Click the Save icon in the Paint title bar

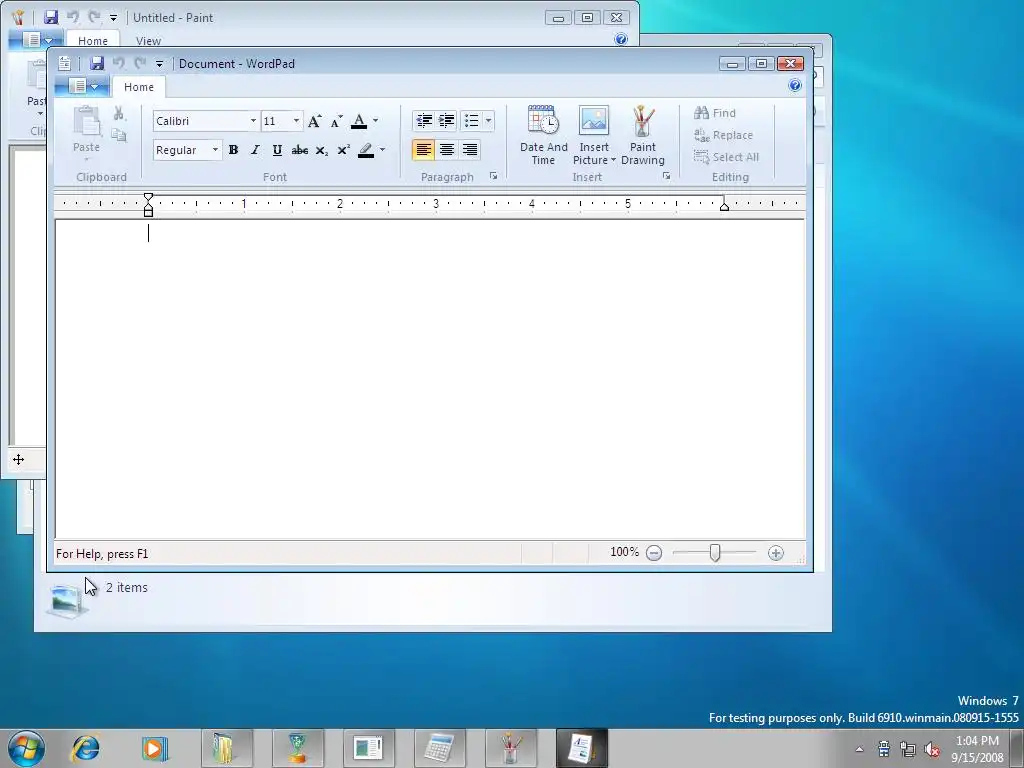[51, 18]
